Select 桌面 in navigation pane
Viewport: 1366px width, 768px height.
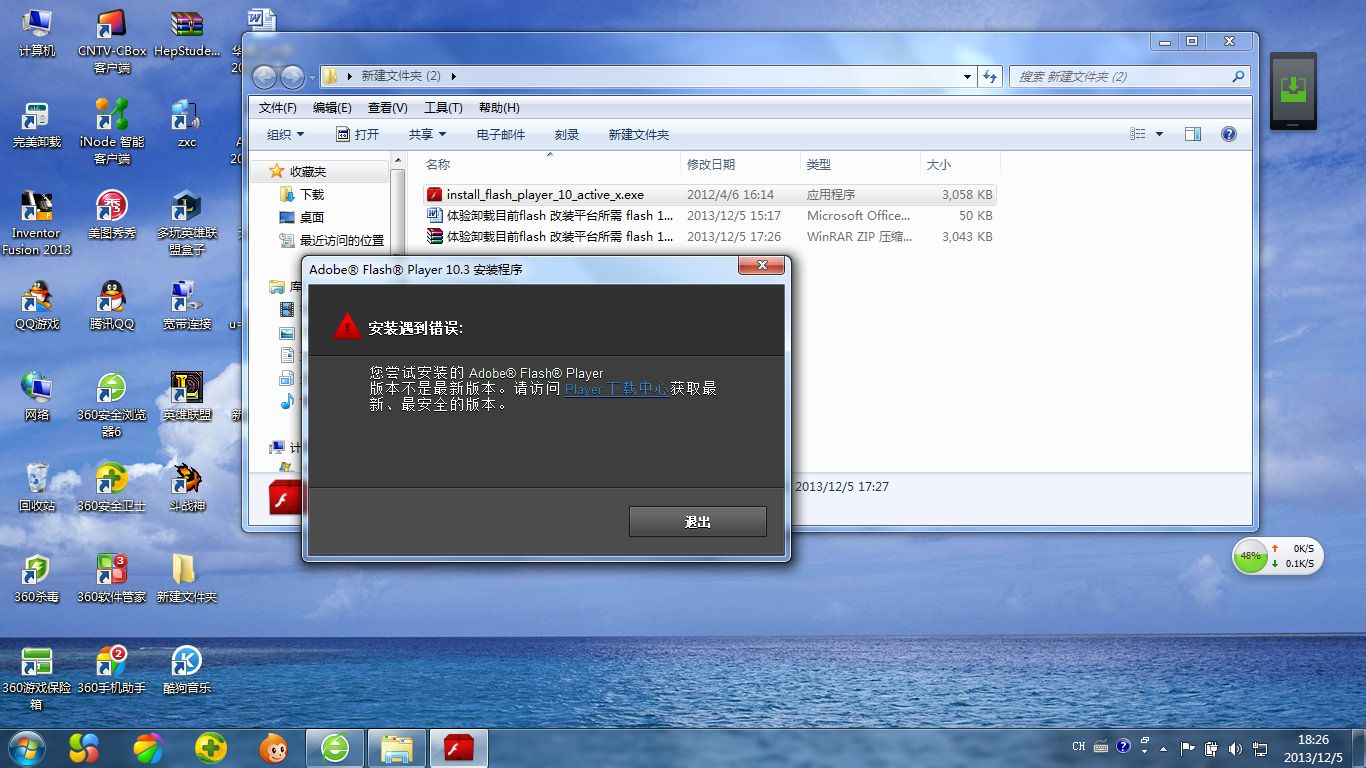302,217
